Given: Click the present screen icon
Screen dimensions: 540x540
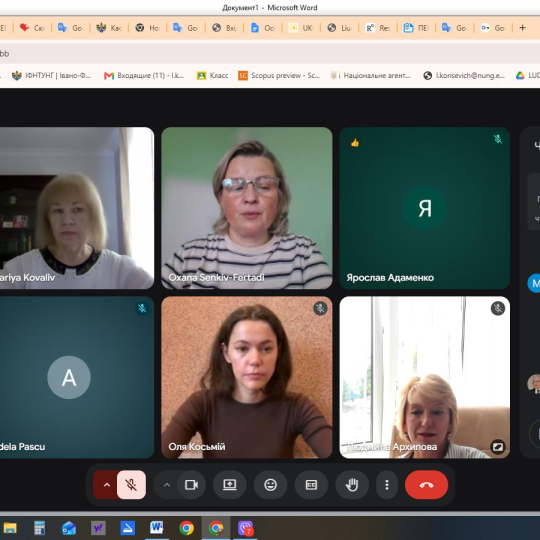Looking at the screenshot, I should coord(230,485).
